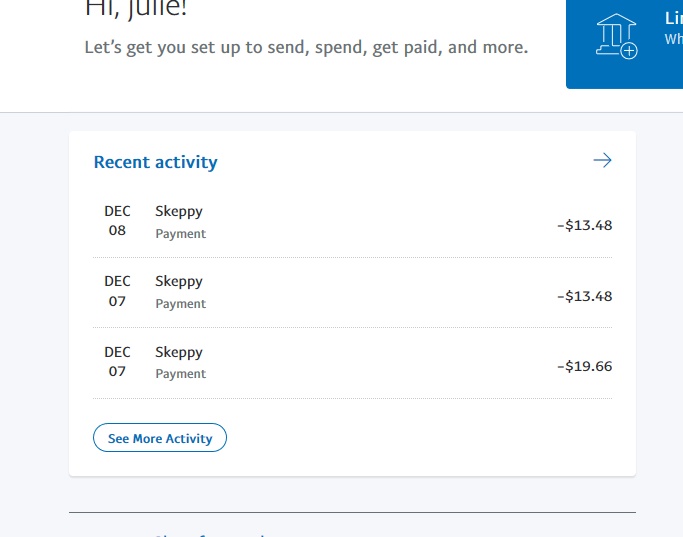This screenshot has height=537, width=683.
Task: Open Dec 07 Skeppy payment of -$19.66
Action: tap(352, 363)
